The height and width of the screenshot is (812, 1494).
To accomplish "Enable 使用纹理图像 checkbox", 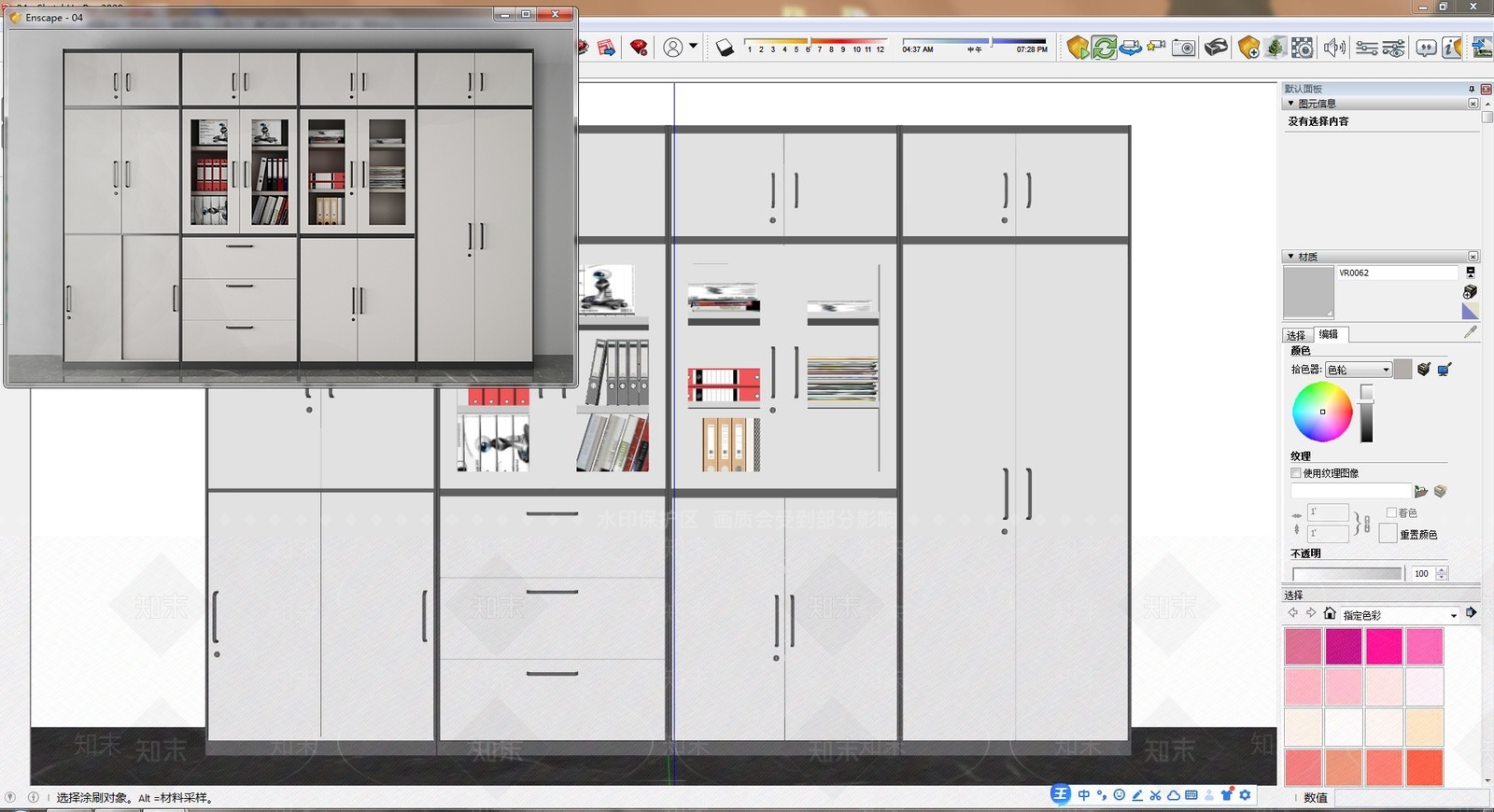I will pos(1296,473).
